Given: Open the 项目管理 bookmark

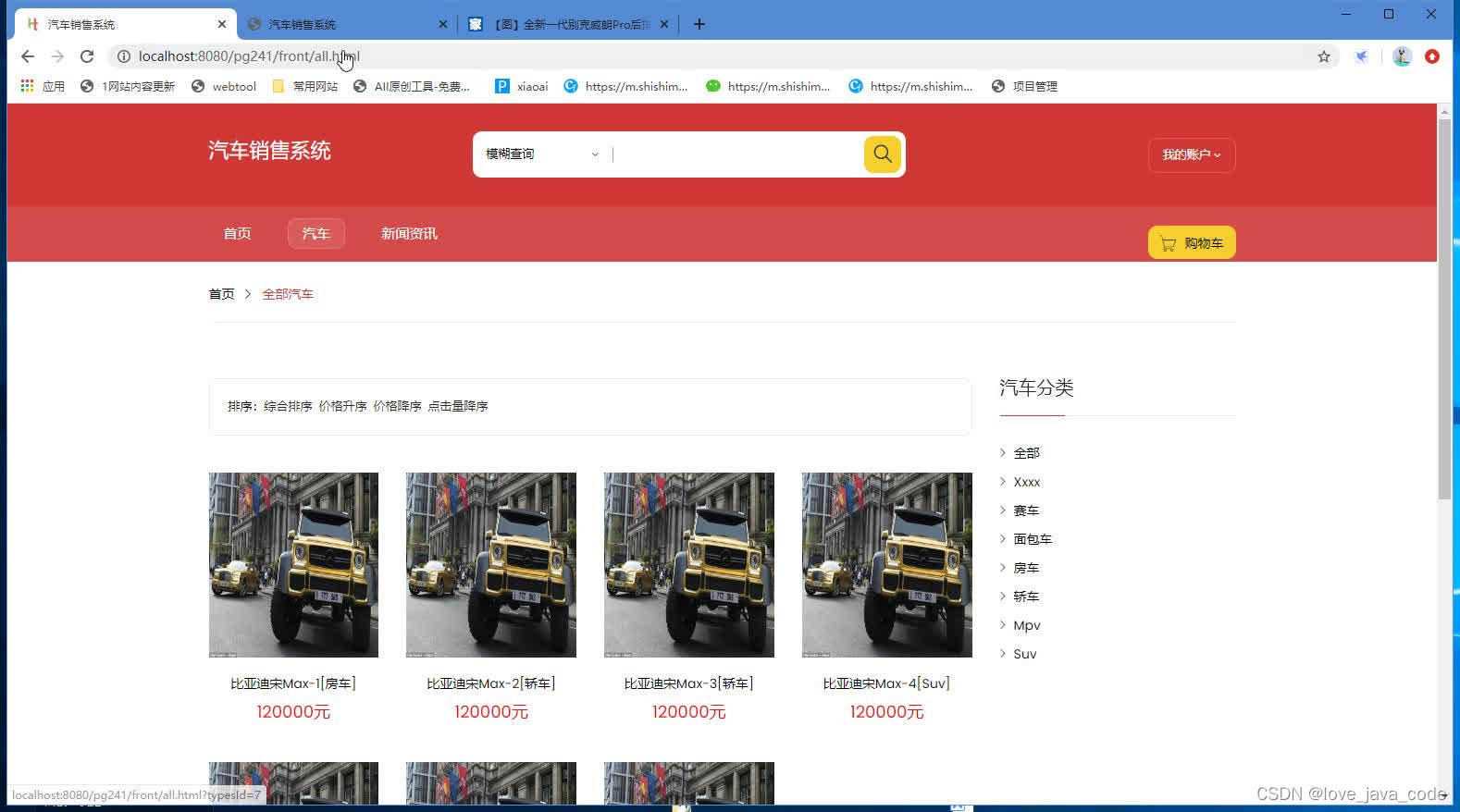Looking at the screenshot, I should point(1024,86).
